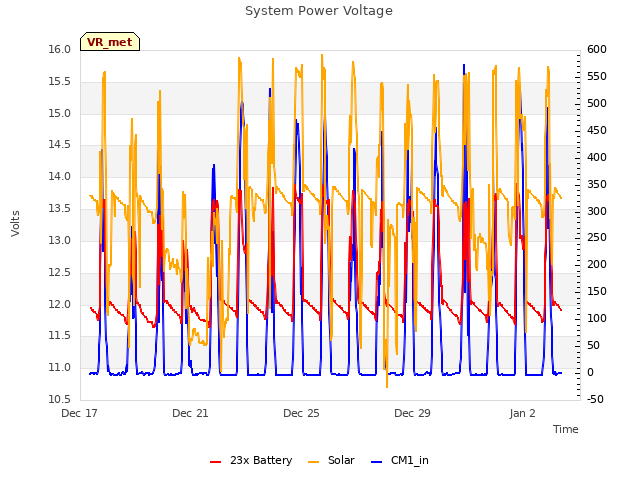Image resolution: width=640 pixels, height=480 pixels.
Task: Click the Jan 2 date tick label
Action: [x=522, y=413]
